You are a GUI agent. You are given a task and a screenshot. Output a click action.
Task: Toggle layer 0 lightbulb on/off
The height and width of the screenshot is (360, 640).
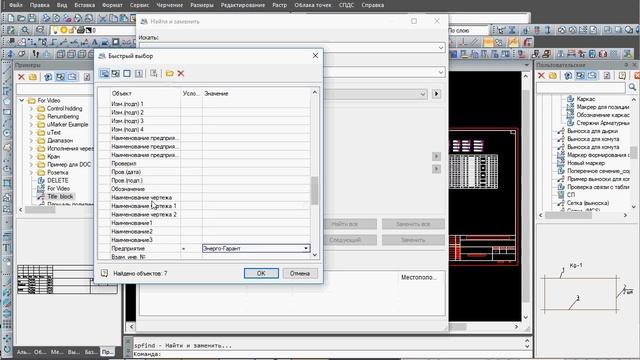pos(55,30)
